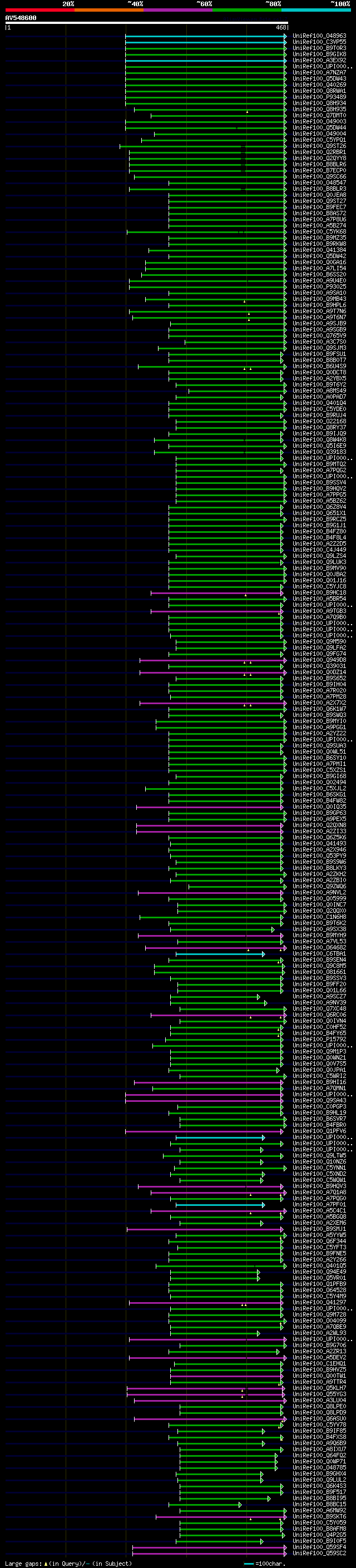Open hit UniRef100_B9GIK8
The height and width of the screenshot is (1568, 356).
point(319,54)
